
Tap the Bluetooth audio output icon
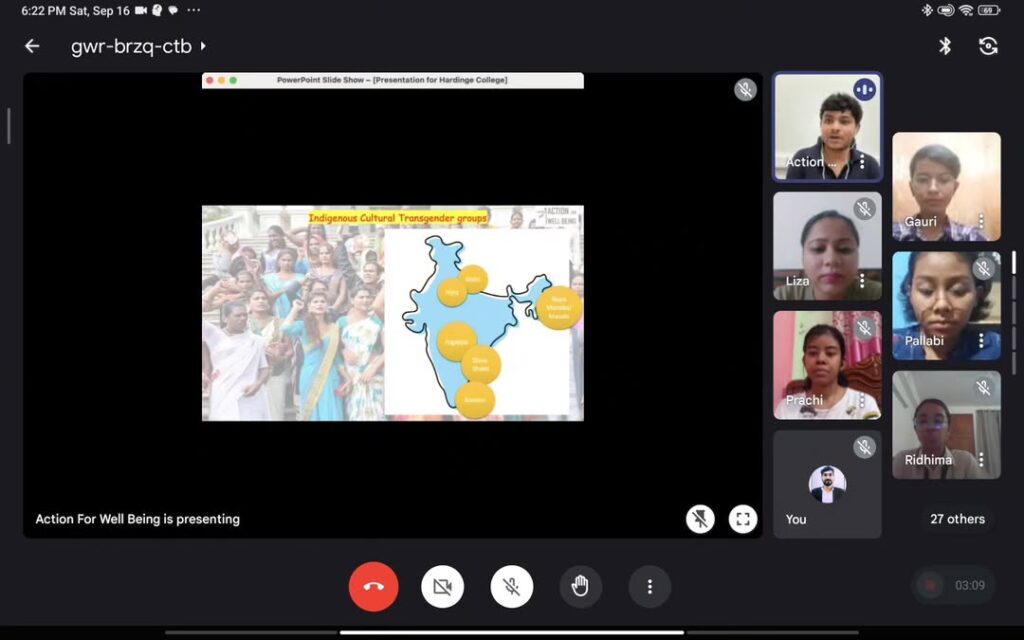pyautogui.click(x=944, y=46)
